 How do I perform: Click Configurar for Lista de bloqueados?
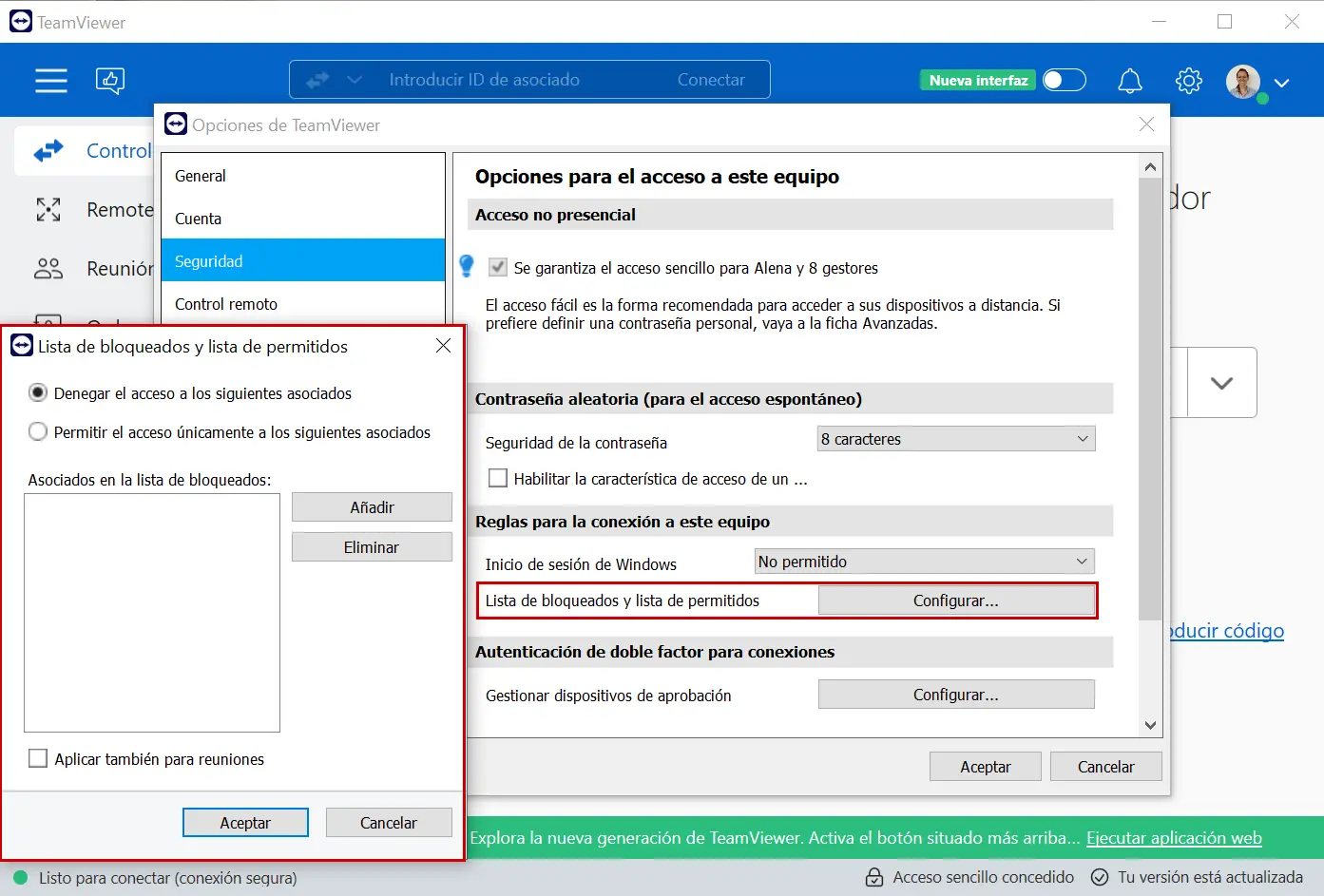(956, 601)
